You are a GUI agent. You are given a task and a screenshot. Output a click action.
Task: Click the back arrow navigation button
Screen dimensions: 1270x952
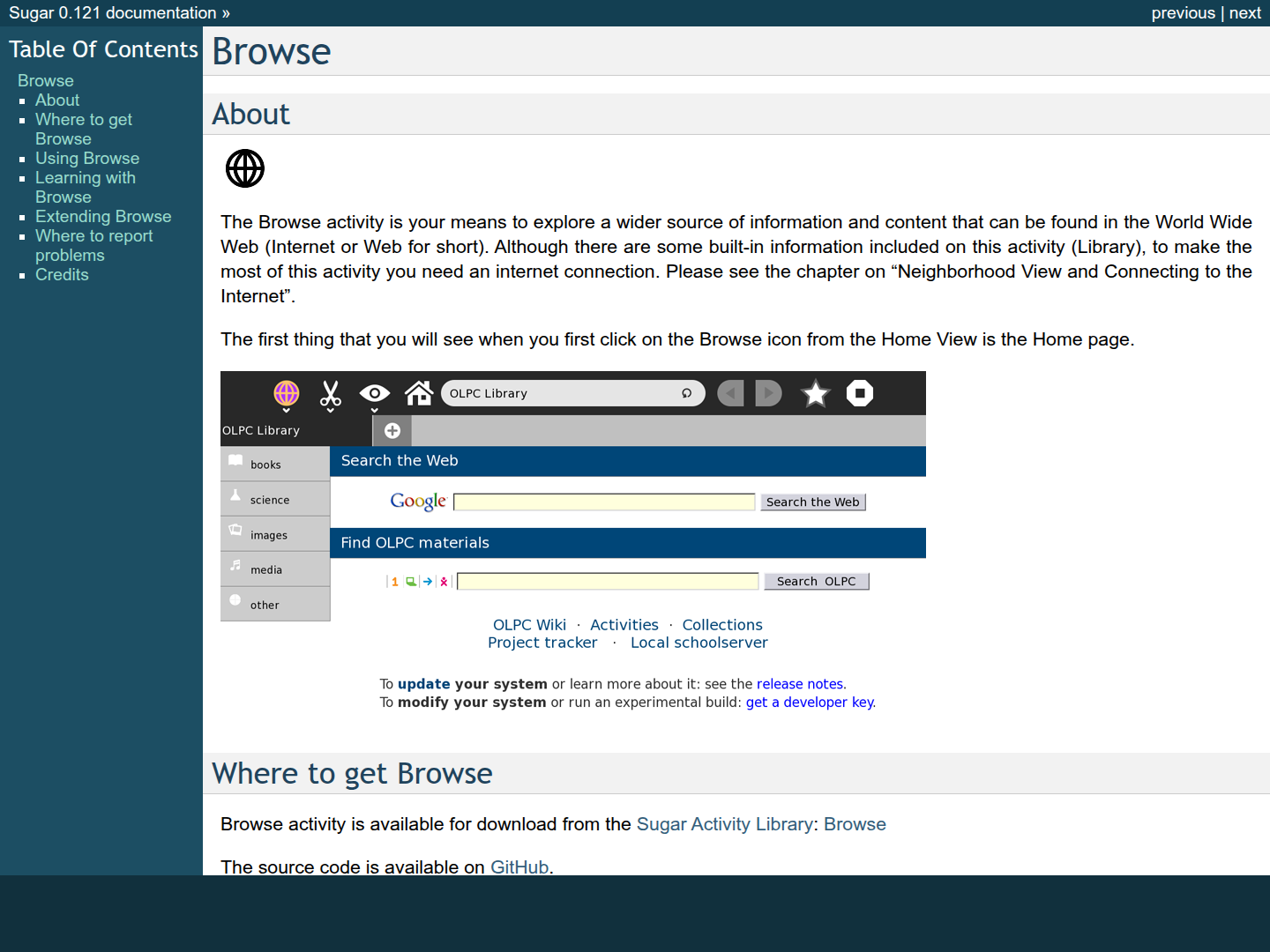pos(730,393)
